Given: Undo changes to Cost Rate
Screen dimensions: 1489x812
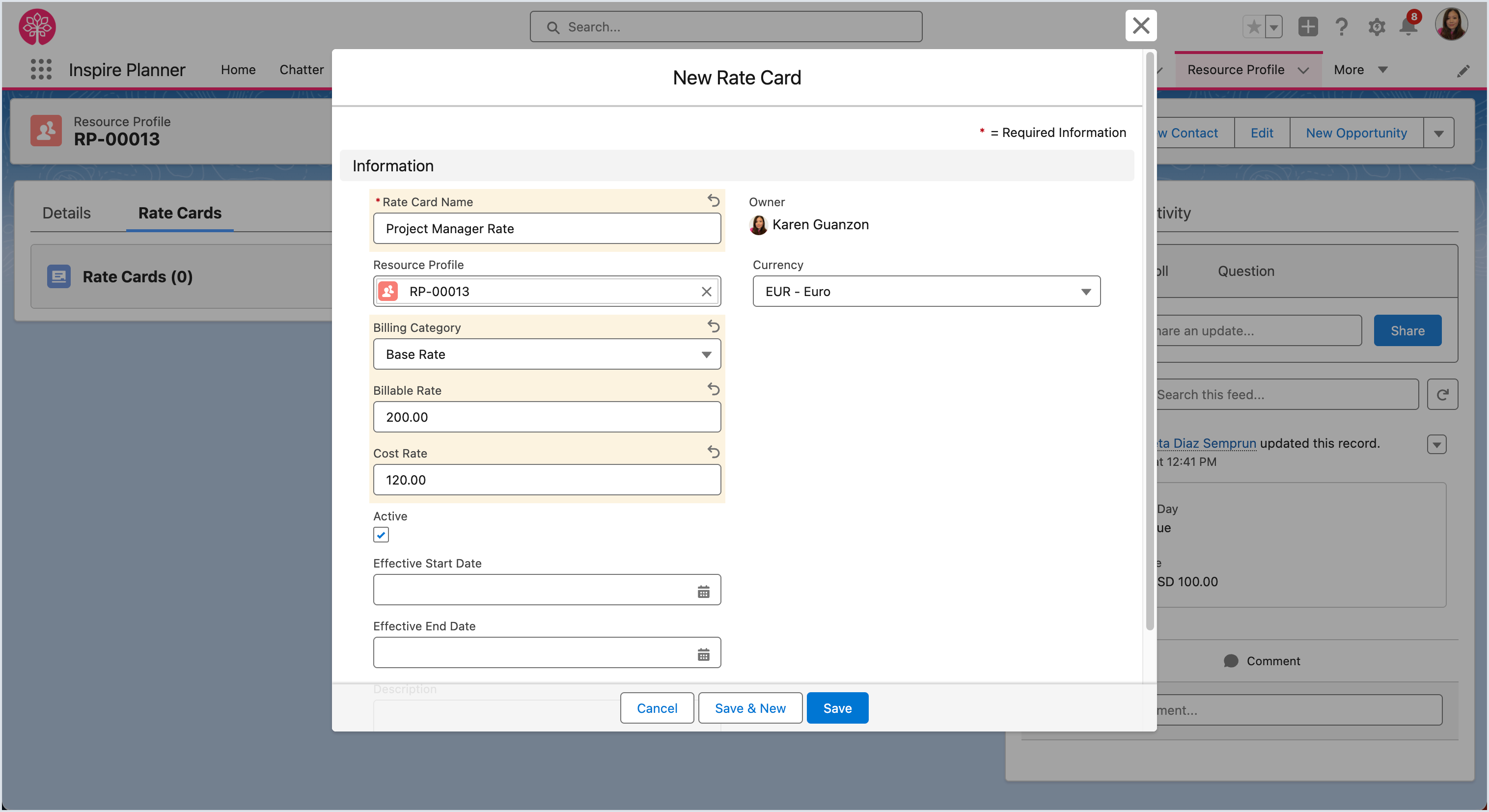Looking at the screenshot, I should (713, 451).
